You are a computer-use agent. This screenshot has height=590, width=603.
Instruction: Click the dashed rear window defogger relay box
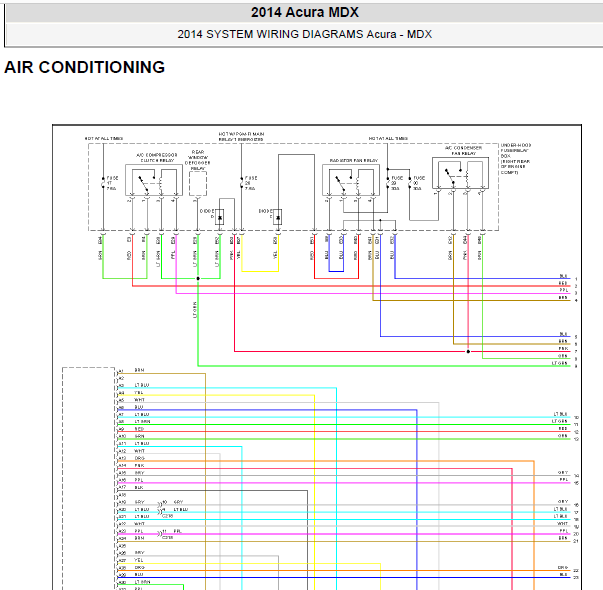(x=198, y=183)
